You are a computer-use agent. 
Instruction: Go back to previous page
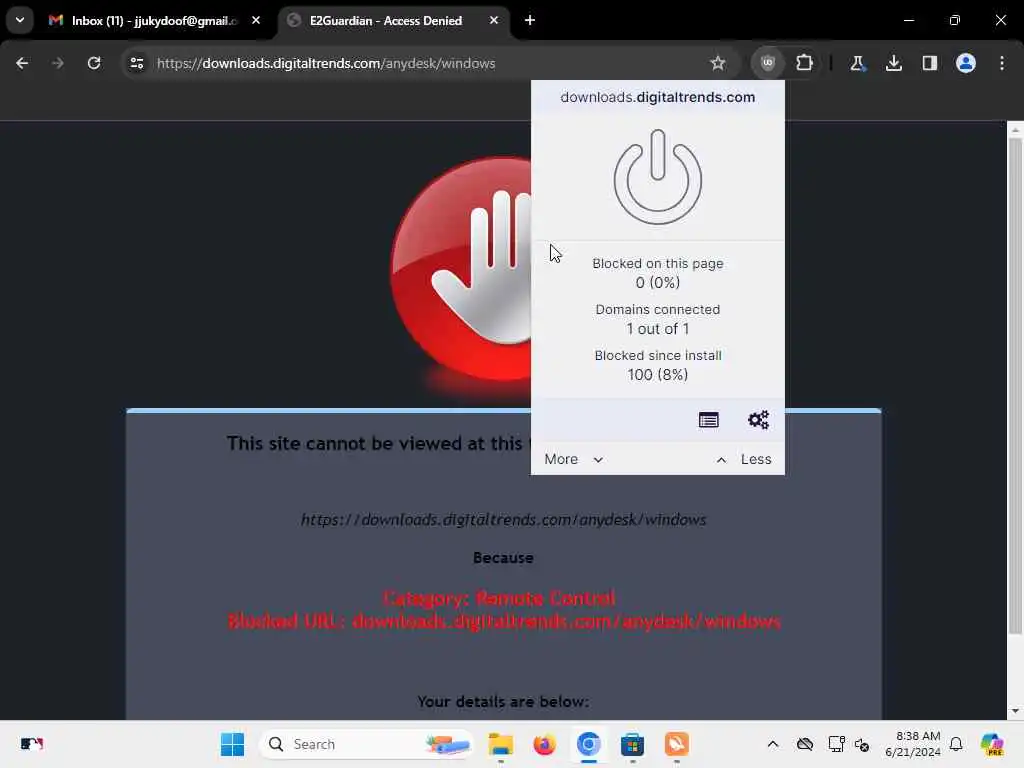(22, 63)
